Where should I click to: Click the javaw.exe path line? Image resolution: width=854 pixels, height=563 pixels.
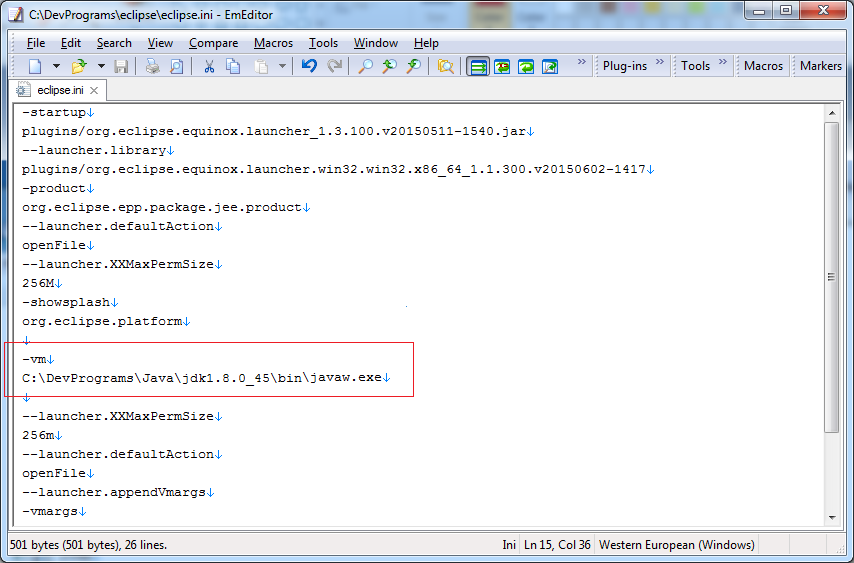tap(206, 378)
